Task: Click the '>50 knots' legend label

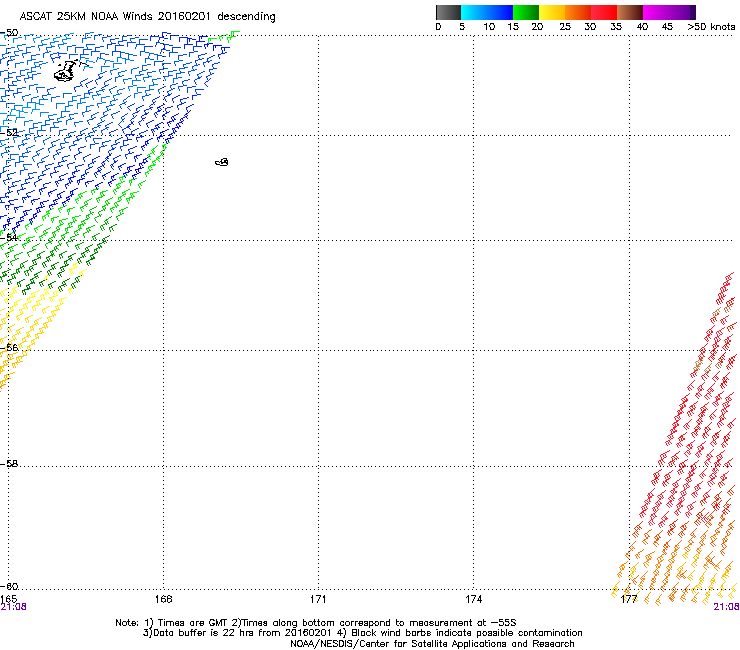Action: point(711,27)
